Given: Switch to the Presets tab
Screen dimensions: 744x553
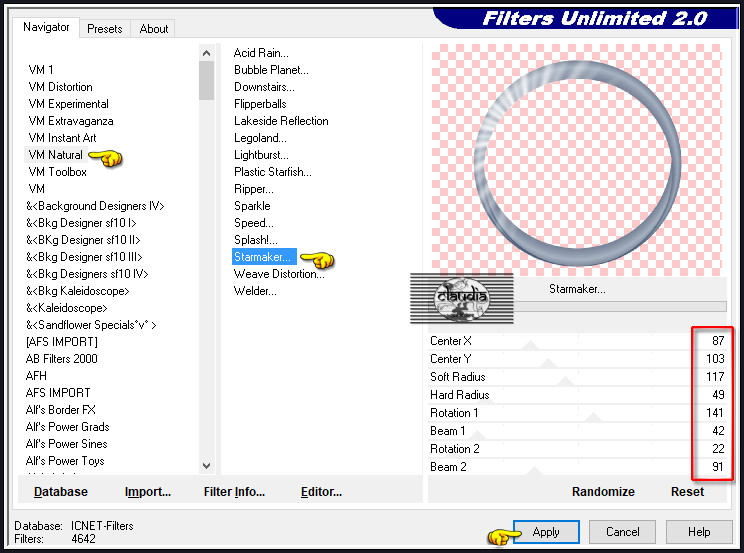Looking at the screenshot, I should tap(104, 29).
